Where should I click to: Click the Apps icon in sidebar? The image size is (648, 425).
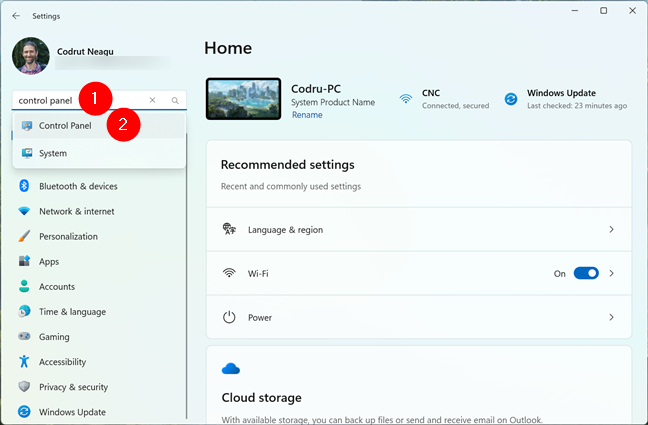[x=24, y=261]
